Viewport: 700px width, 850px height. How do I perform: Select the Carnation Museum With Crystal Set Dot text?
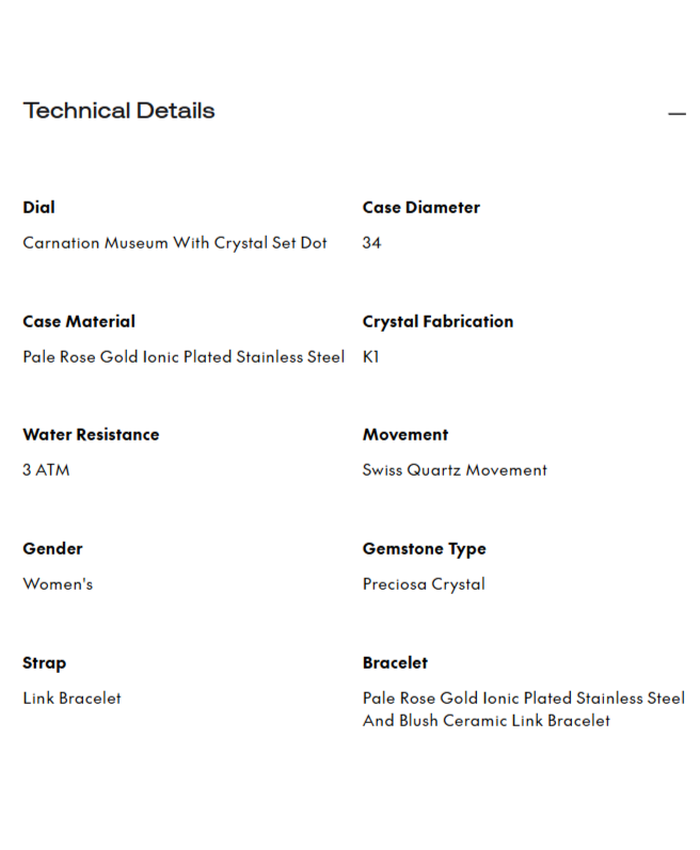(x=175, y=243)
